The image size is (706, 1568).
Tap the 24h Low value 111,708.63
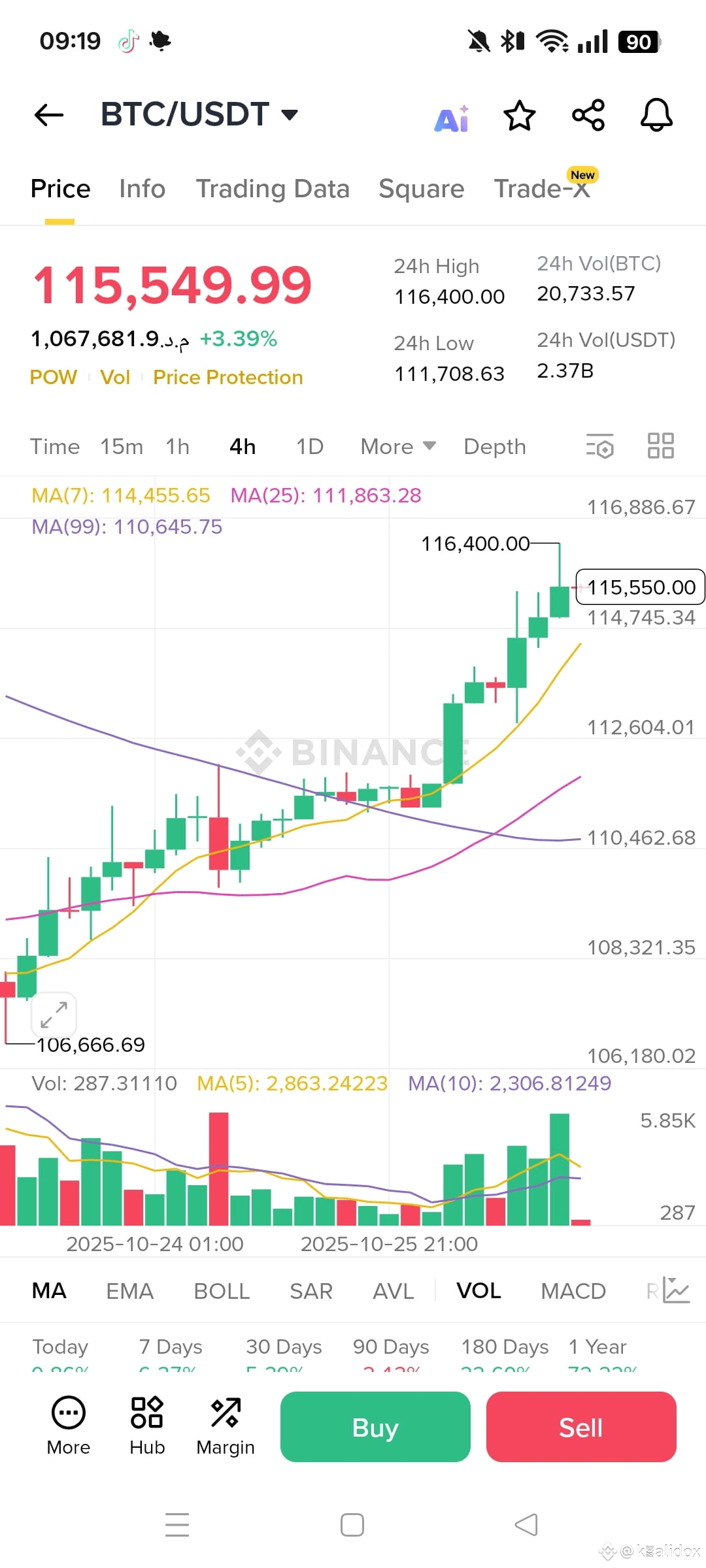pos(450,374)
